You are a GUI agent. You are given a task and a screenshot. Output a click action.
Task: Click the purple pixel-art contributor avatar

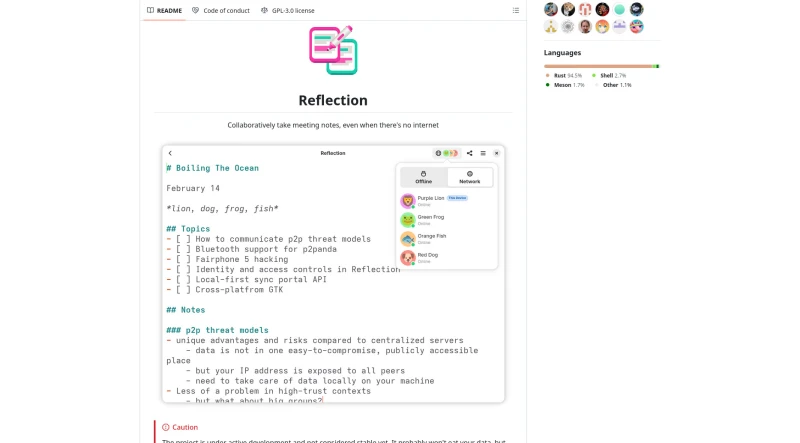(x=619, y=27)
